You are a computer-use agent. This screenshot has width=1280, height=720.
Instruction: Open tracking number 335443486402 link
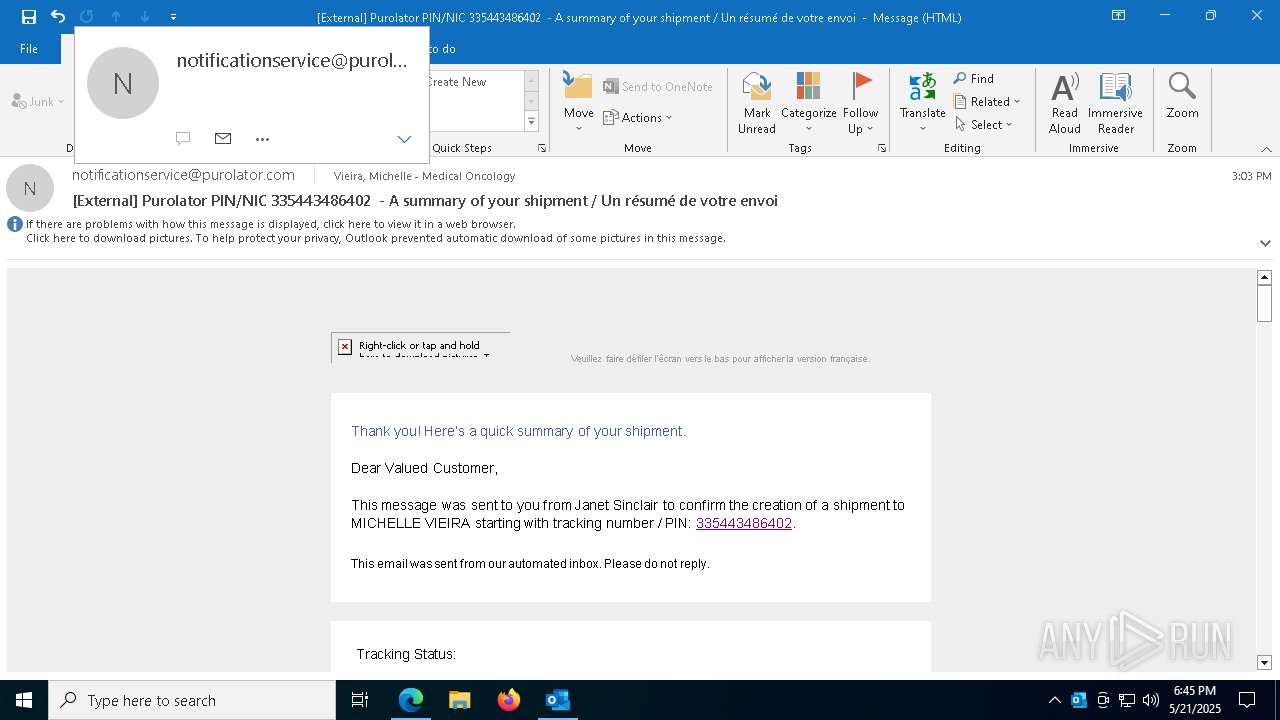click(x=744, y=523)
